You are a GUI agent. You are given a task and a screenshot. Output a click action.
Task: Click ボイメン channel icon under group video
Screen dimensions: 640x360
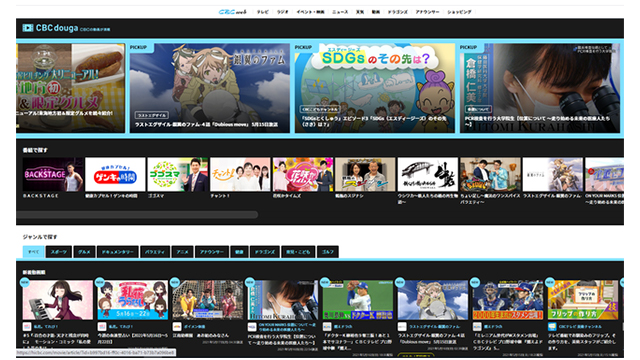[x=177, y=327]
